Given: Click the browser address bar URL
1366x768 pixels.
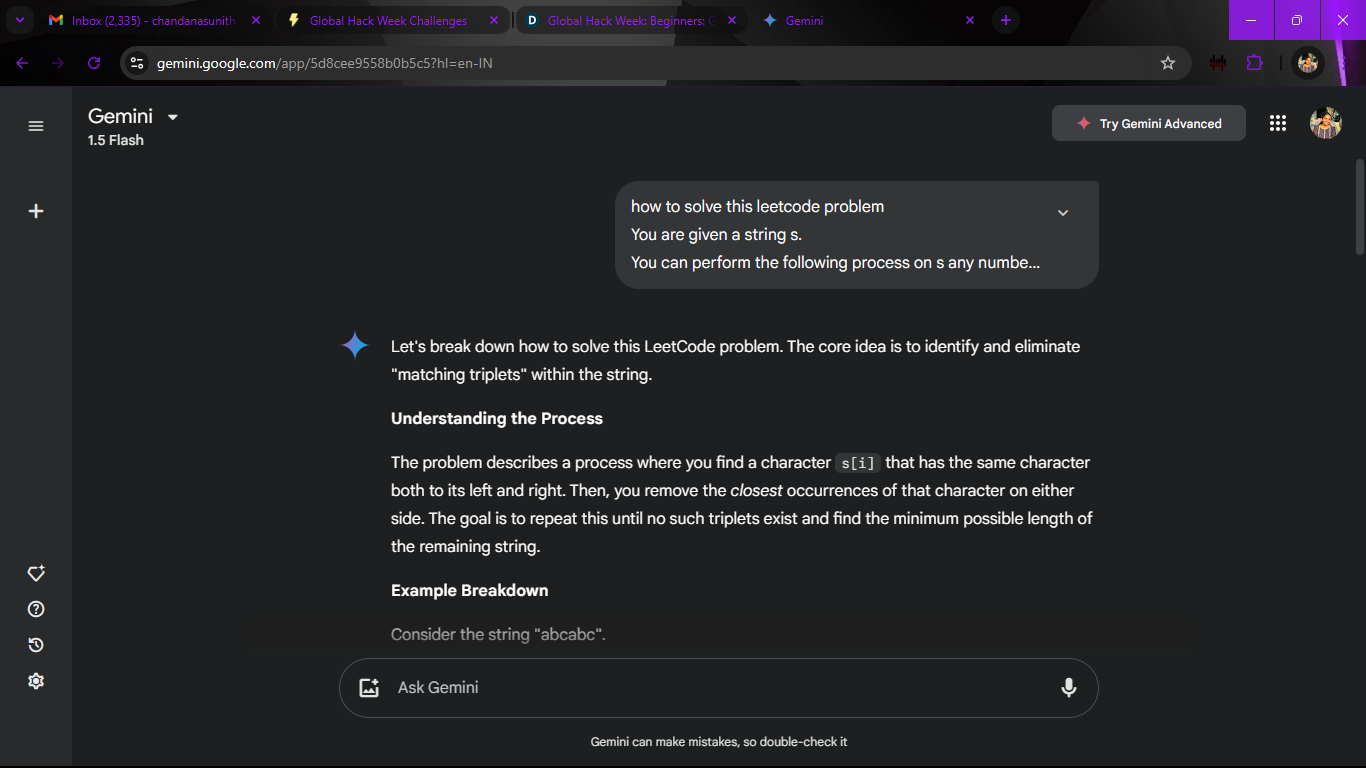Looking at the screenshot, I should coord(325,63).
